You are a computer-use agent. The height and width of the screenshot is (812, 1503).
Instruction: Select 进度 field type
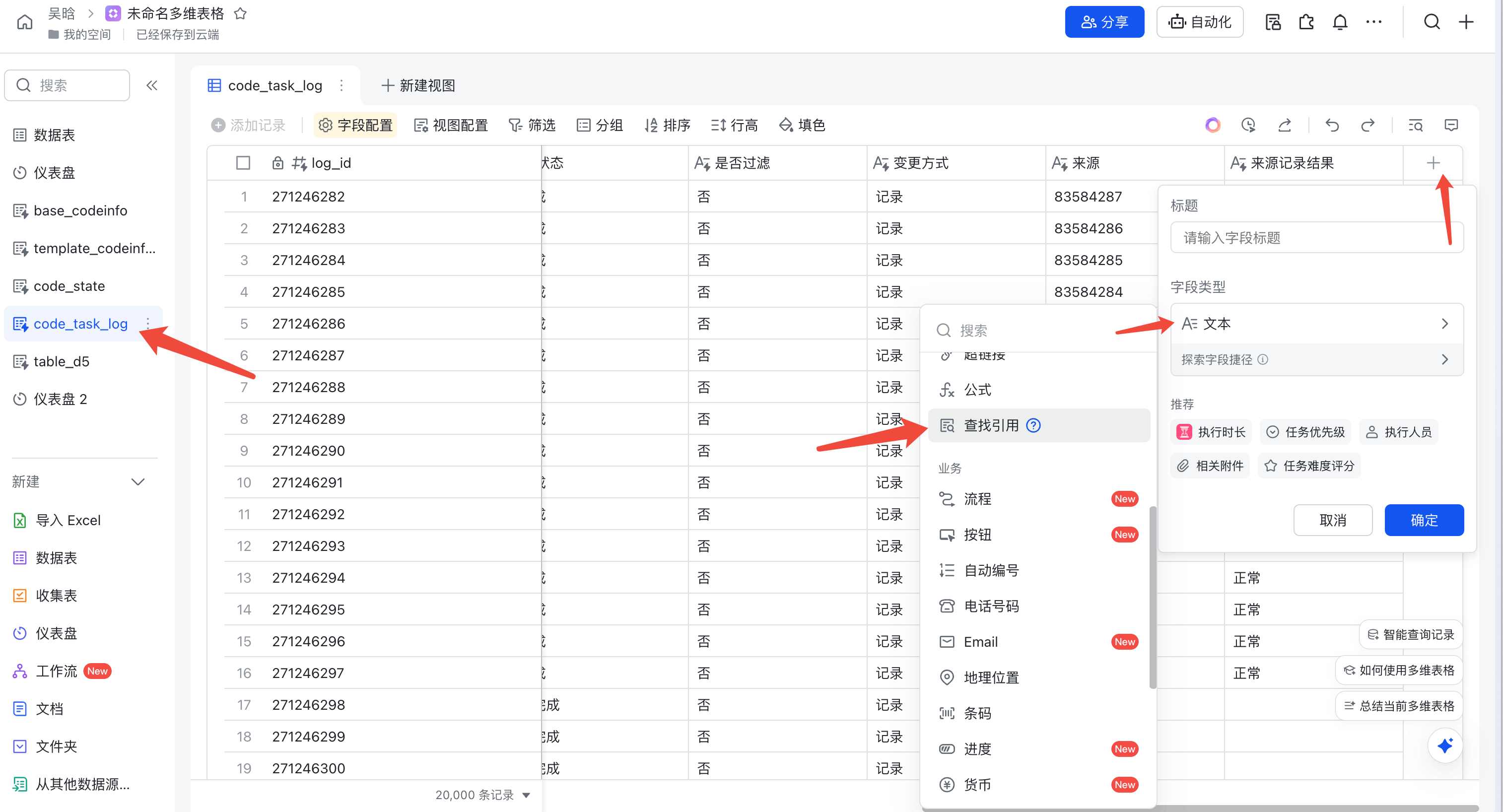1038,748
